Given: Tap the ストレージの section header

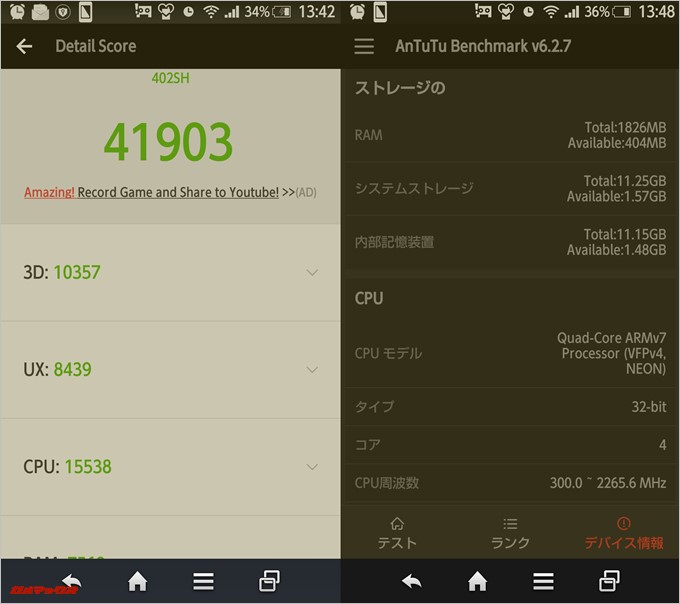Looking at the screenshot, I should [400, 88].
